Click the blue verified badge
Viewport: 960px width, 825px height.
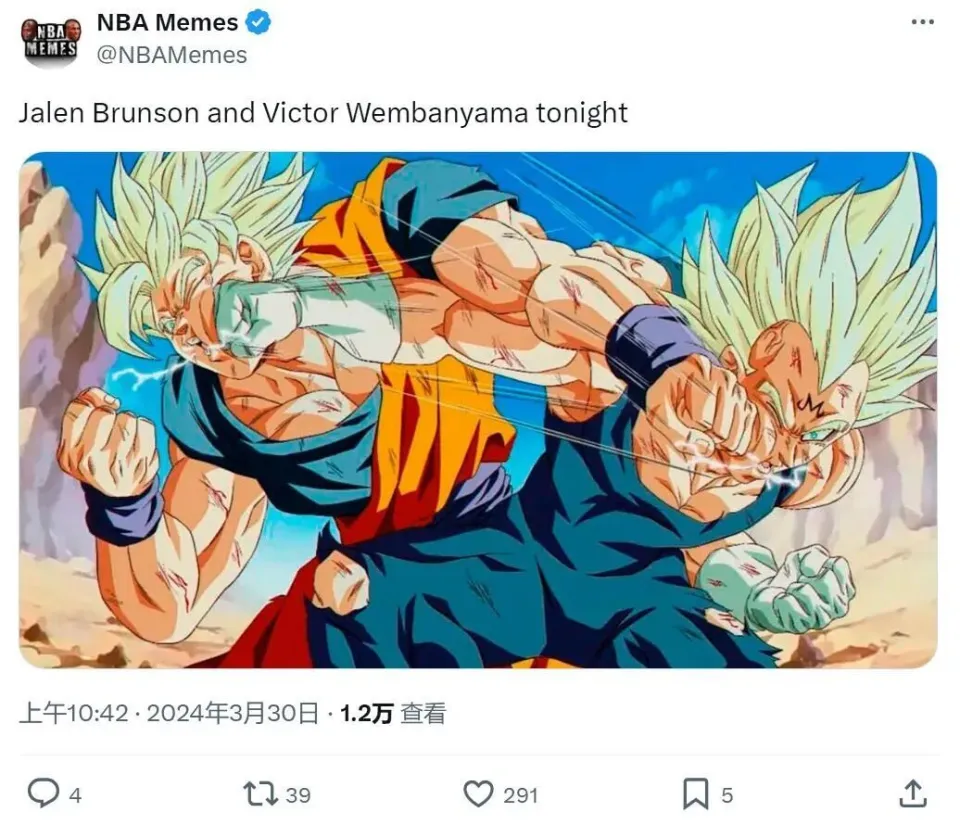coord(258,23)
